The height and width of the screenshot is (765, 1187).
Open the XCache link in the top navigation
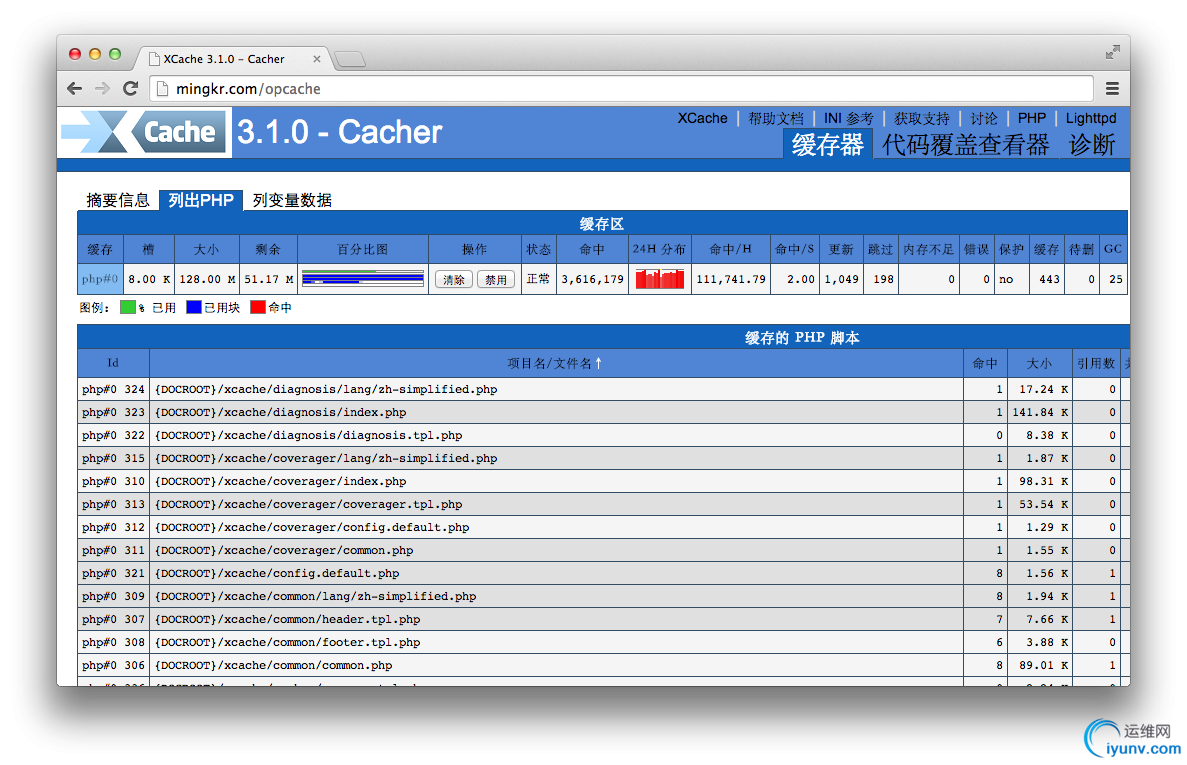coord(702,118)
